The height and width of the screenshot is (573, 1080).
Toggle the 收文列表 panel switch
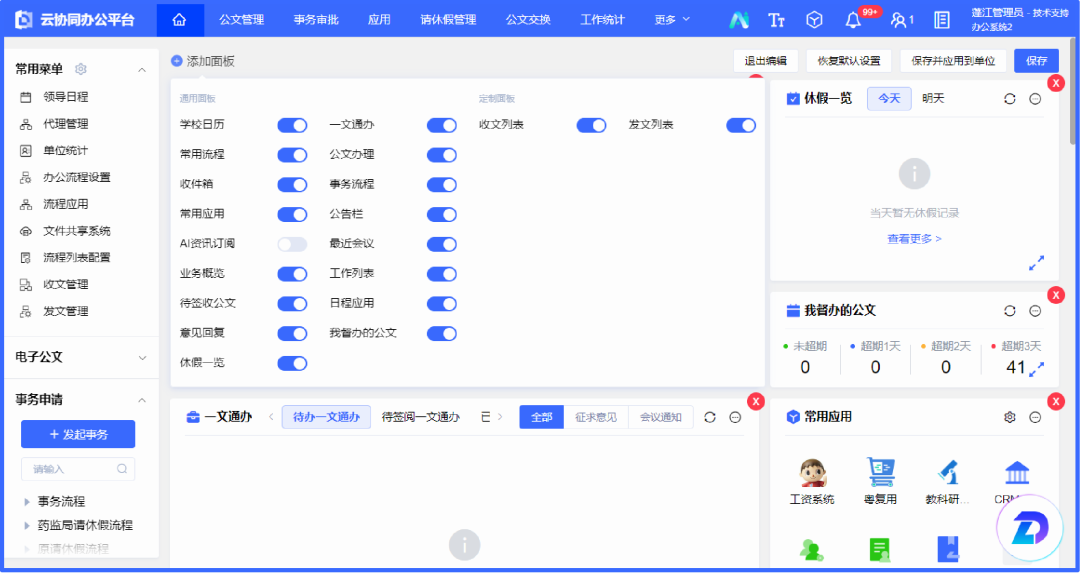tap(591, 125)
